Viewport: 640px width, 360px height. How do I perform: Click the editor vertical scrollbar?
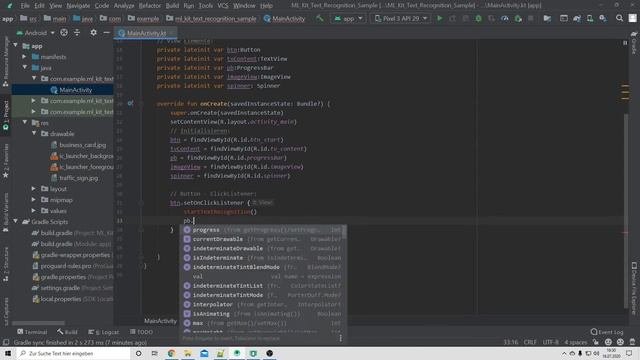625,210
